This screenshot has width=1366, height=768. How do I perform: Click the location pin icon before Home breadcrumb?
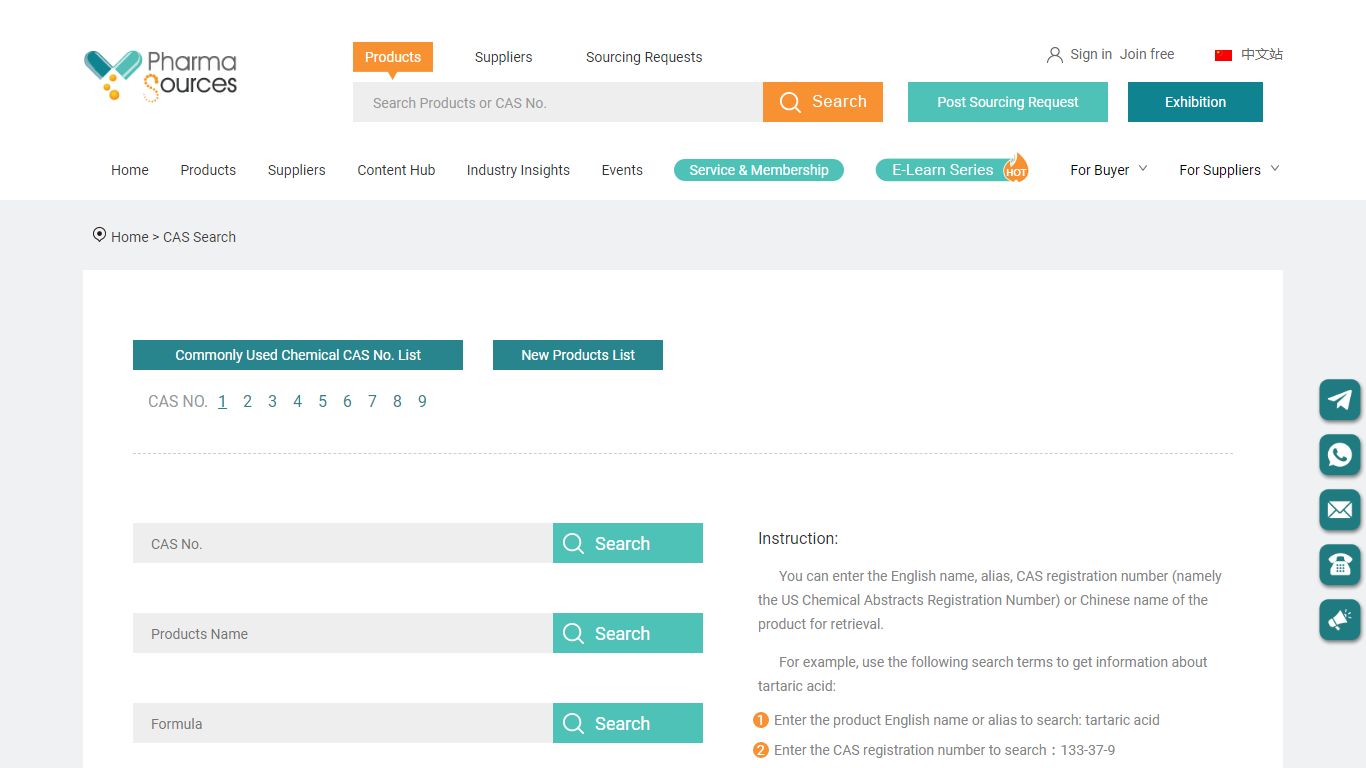(x=99, y=235)
